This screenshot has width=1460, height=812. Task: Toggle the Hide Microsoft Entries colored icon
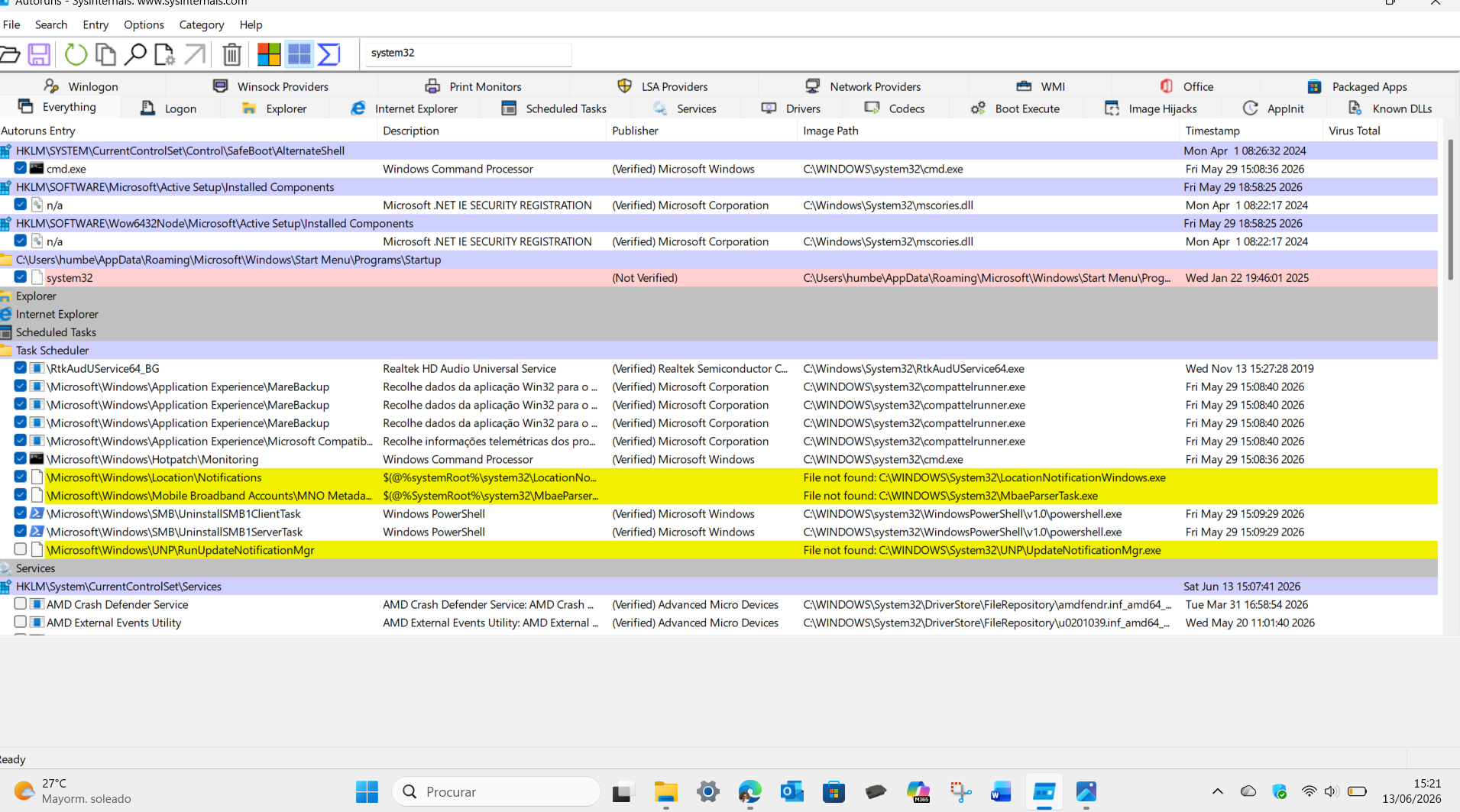pos(268,54)
